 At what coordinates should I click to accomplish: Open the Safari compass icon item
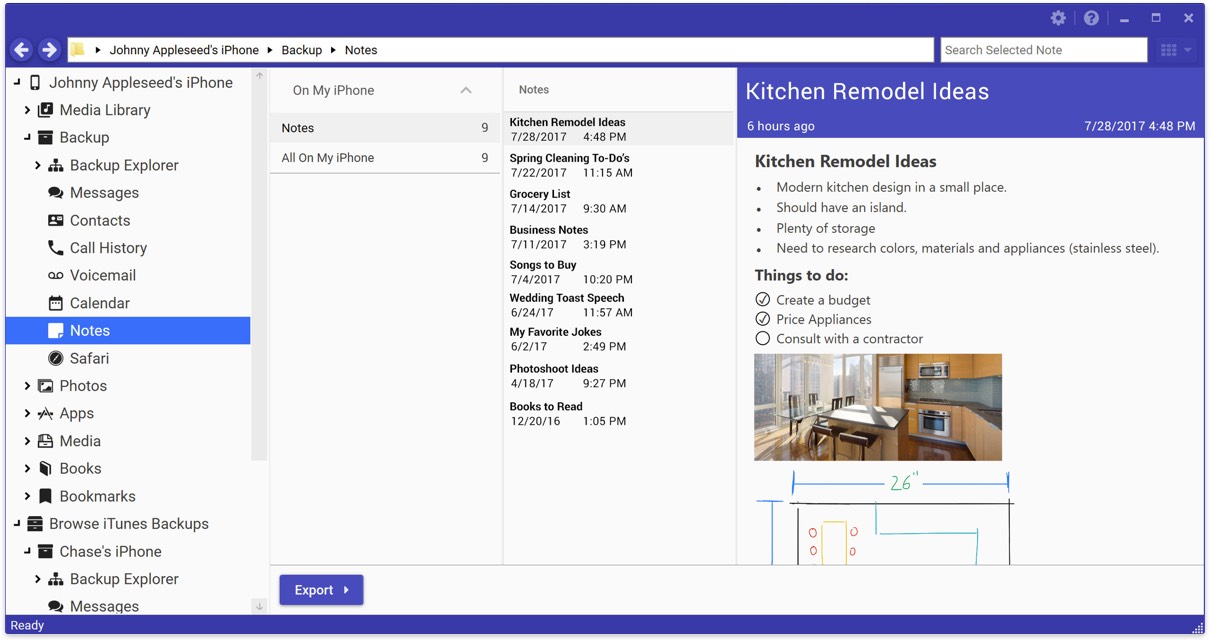(56, 358)
